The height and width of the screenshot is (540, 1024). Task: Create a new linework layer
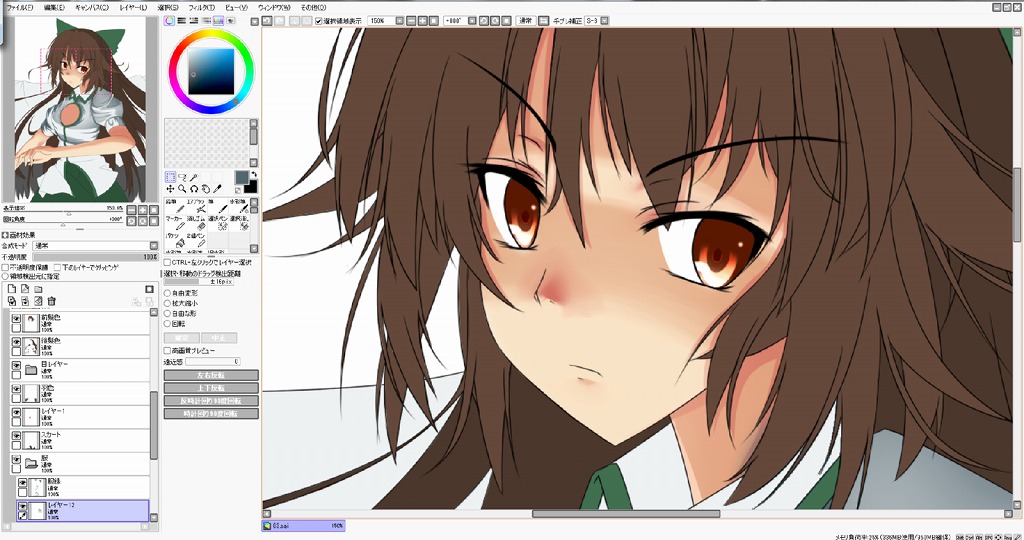tap(25, 289)
